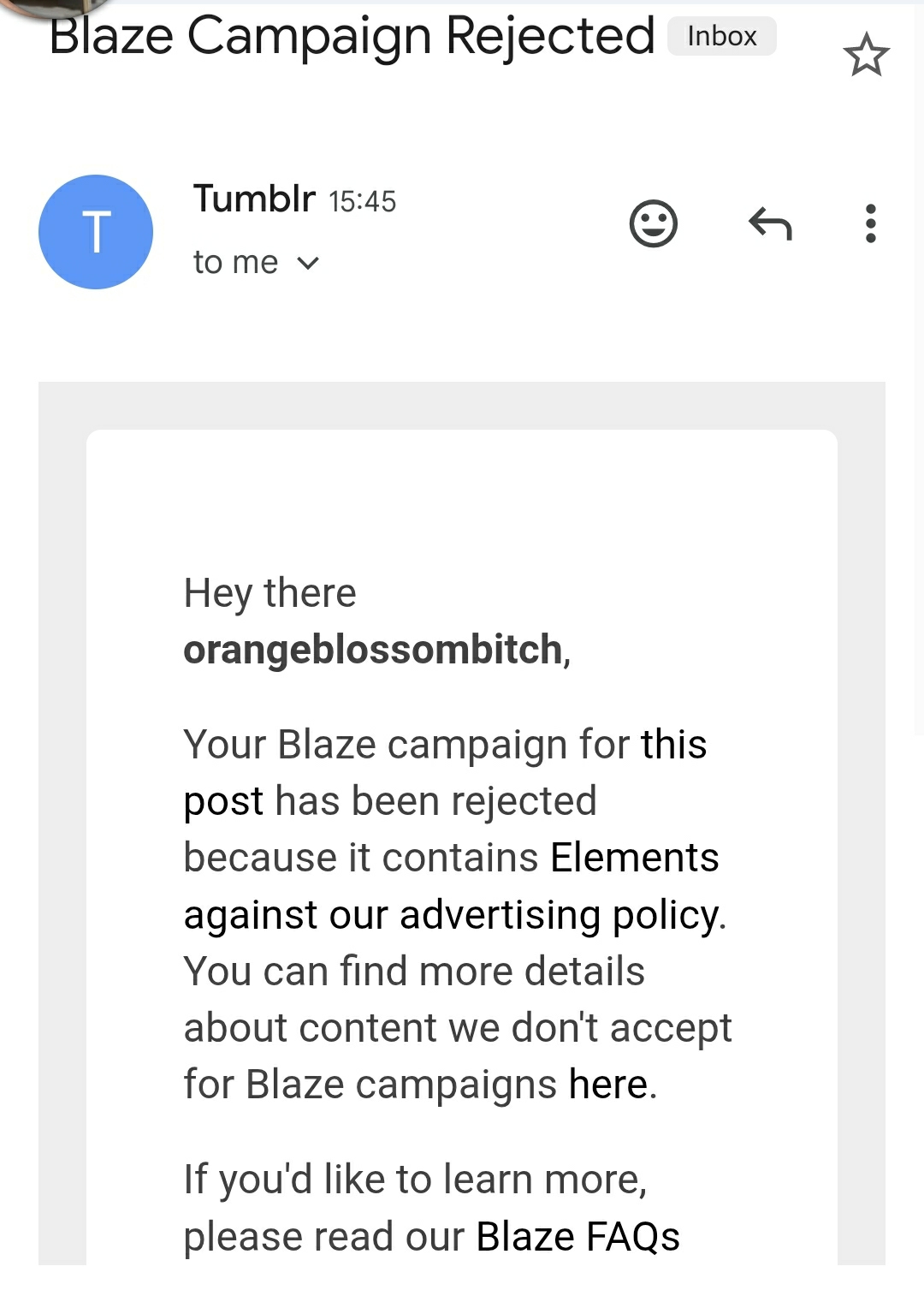Star the Blaze Campaign Rejected email
Image resolution: width=924 pixels, height=1290 pixels.
[866, 55]
